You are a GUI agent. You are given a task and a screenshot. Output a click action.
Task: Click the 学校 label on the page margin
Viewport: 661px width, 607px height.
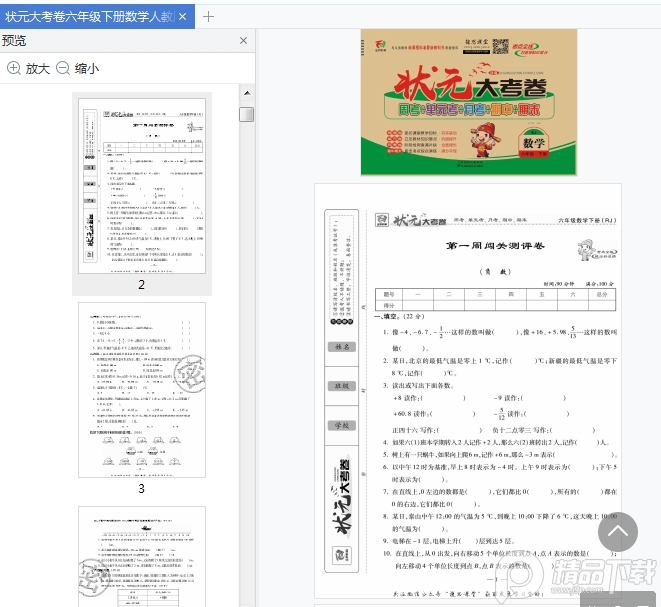[x=342, y=425]
